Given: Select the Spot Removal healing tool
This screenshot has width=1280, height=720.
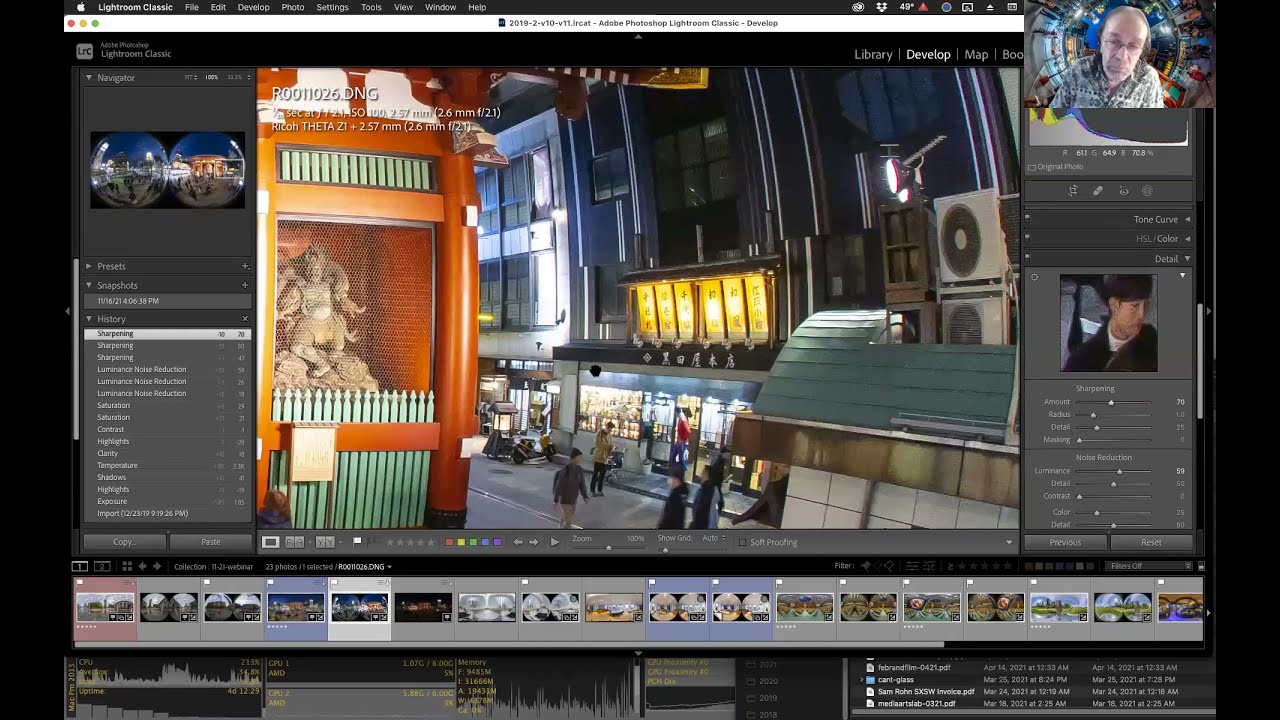Looking at the screenshot, I should (1098, 191).
